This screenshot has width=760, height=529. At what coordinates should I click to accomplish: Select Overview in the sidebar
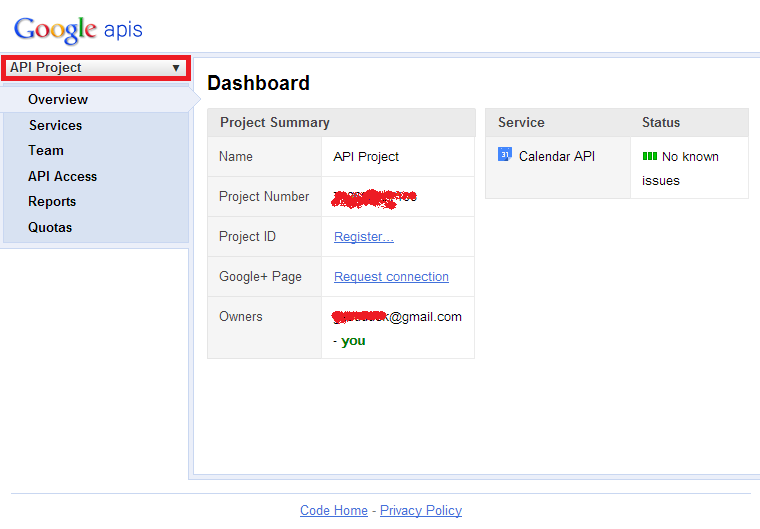point(58,99)
